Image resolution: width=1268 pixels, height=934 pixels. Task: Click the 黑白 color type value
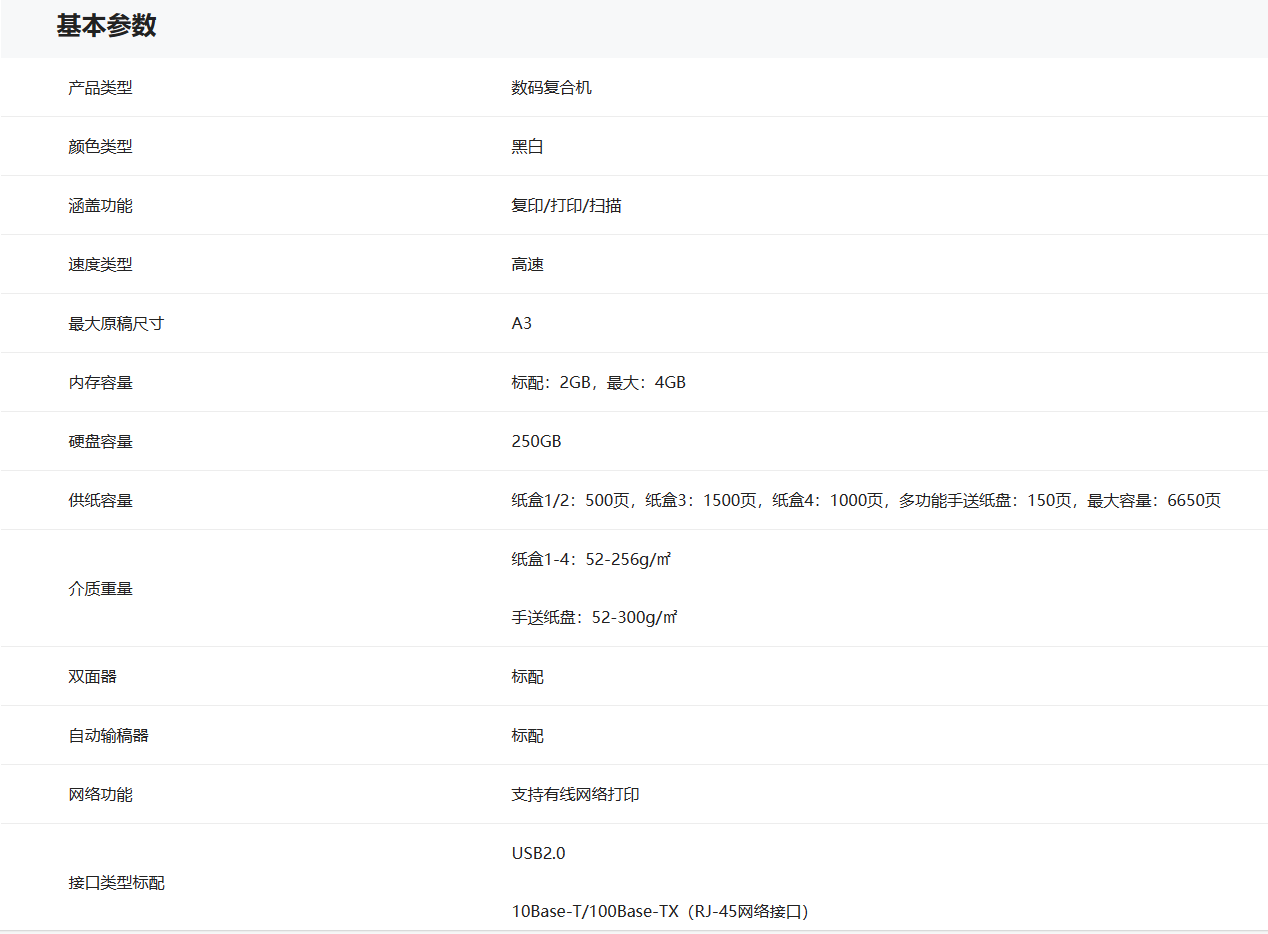coord(527,147)
